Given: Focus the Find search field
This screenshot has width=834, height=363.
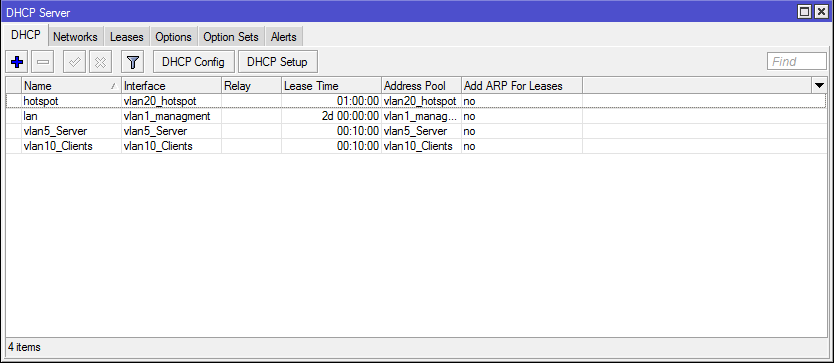Looking at the screenshot, I should pyautogui.click(x=797, y=61).
